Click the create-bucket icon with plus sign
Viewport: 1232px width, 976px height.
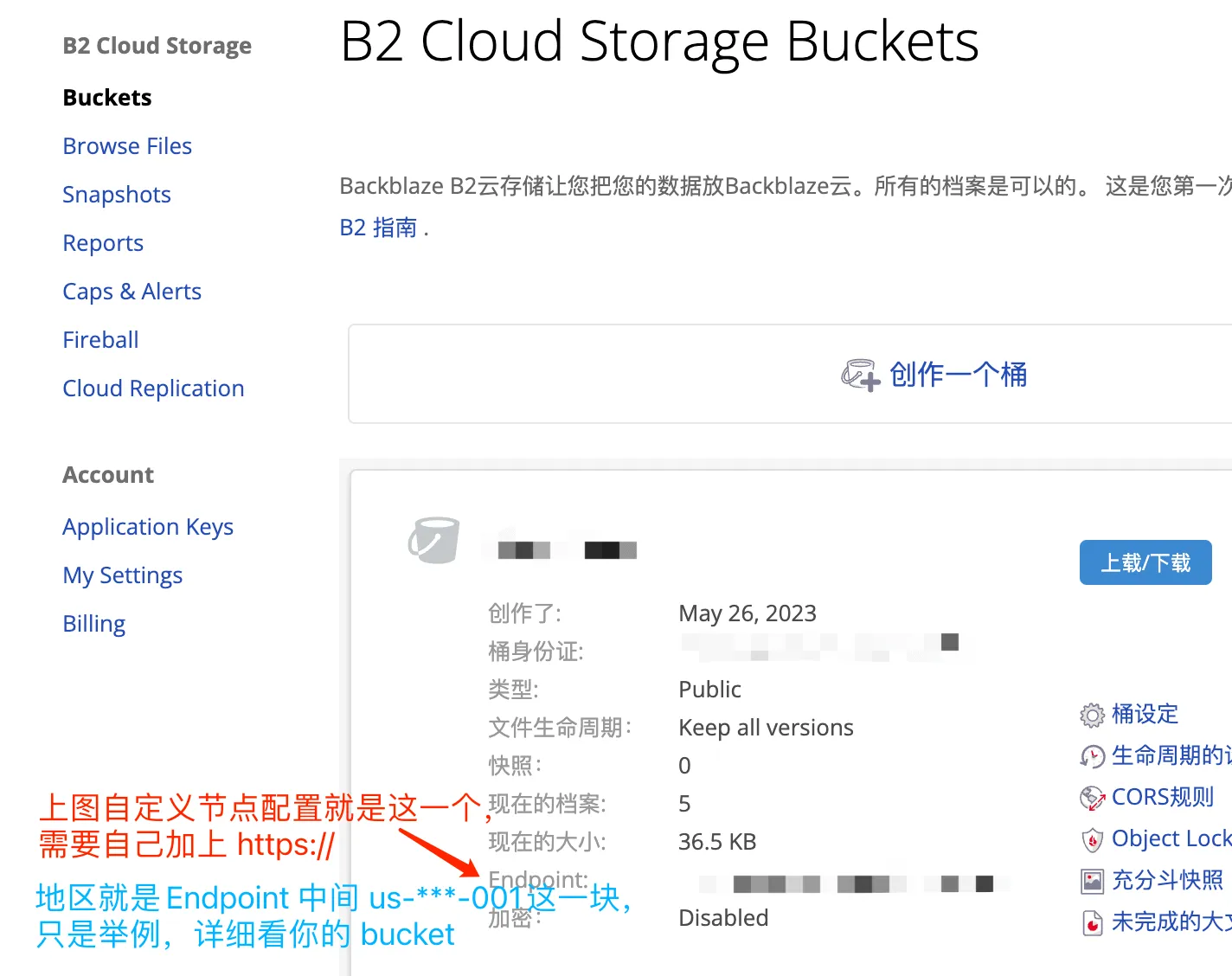(860, 375)
